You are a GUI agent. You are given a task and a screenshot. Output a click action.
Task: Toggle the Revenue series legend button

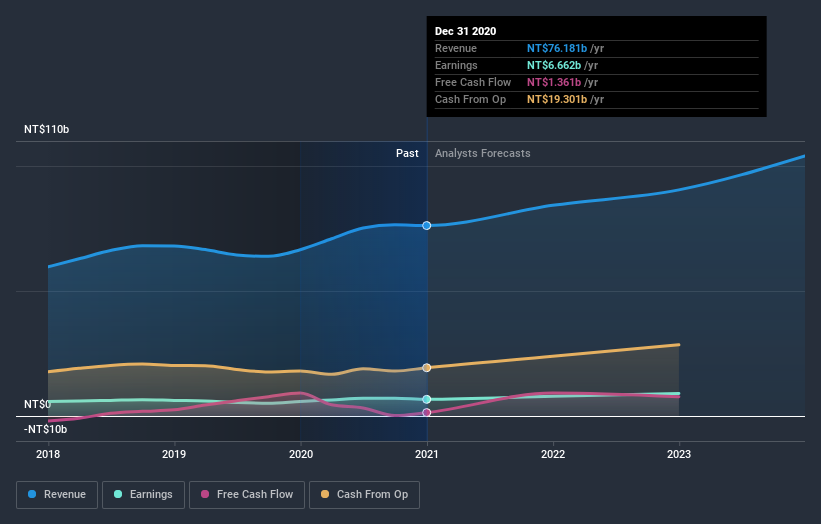pyautogui.click(x=57, y=495)
